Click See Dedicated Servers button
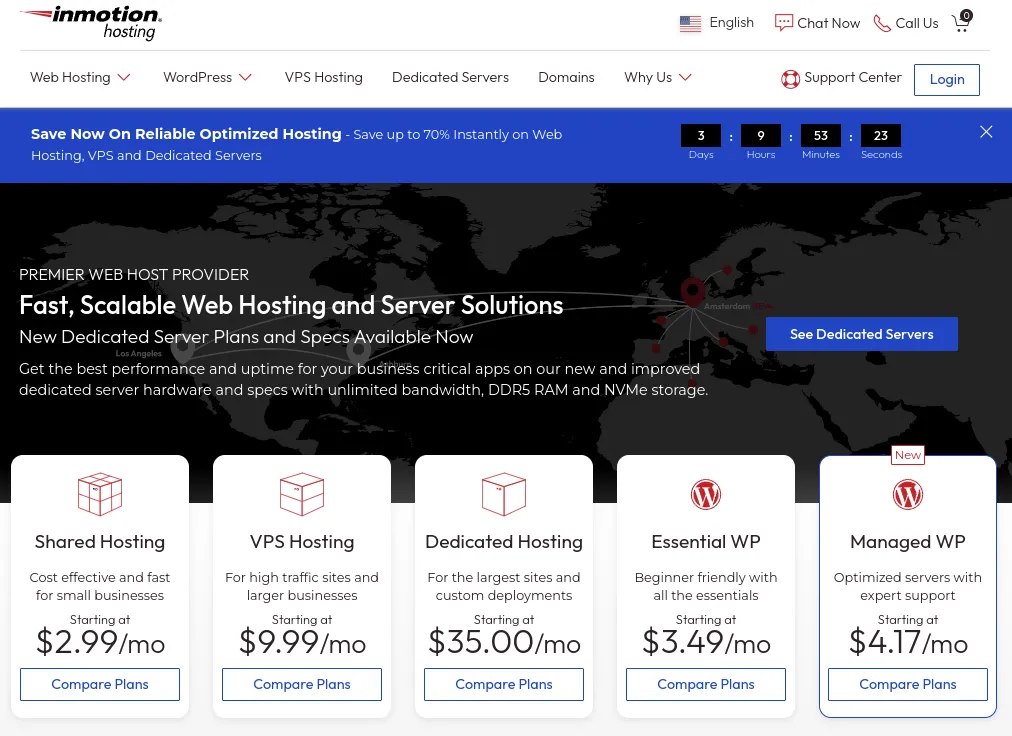 point(862,334)
